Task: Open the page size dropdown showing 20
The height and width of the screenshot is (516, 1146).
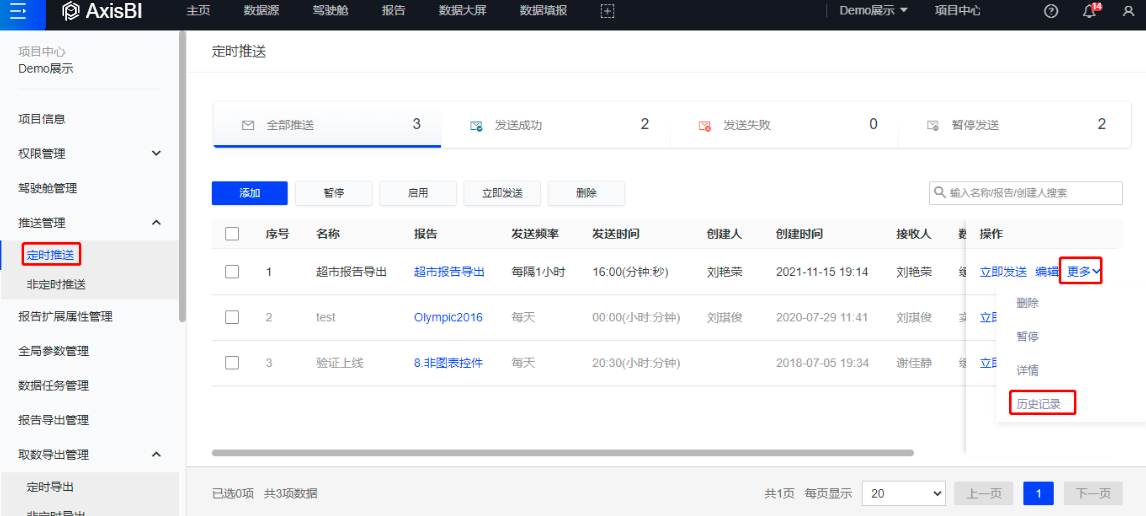Action: (904, 493)
